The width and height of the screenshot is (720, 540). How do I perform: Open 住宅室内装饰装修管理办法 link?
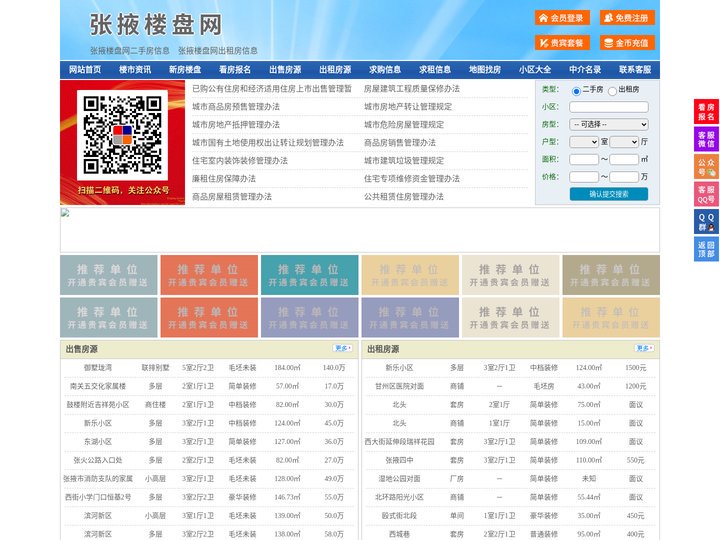240,160
